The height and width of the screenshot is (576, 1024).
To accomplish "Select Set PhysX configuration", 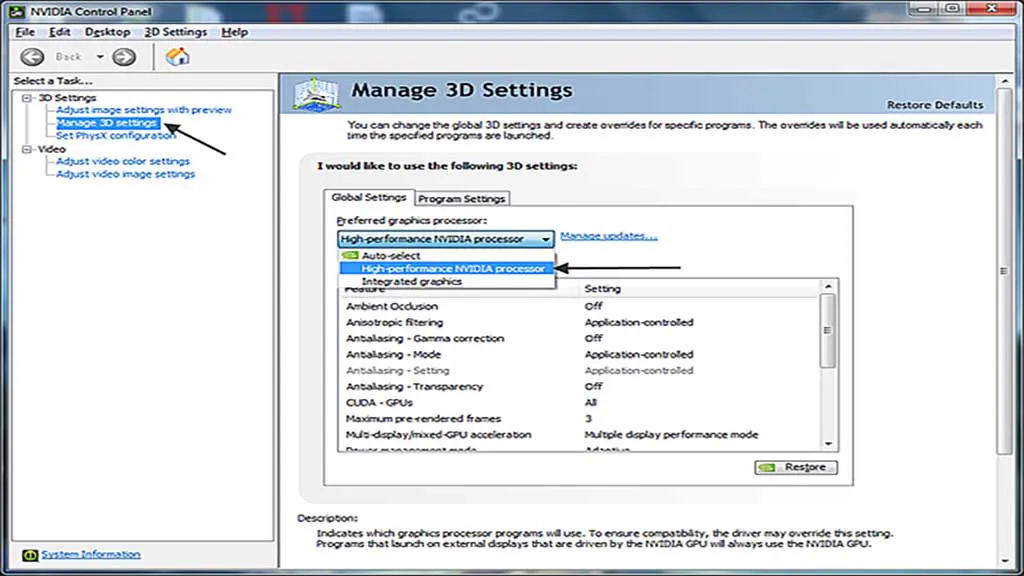I will click(116, 136).
